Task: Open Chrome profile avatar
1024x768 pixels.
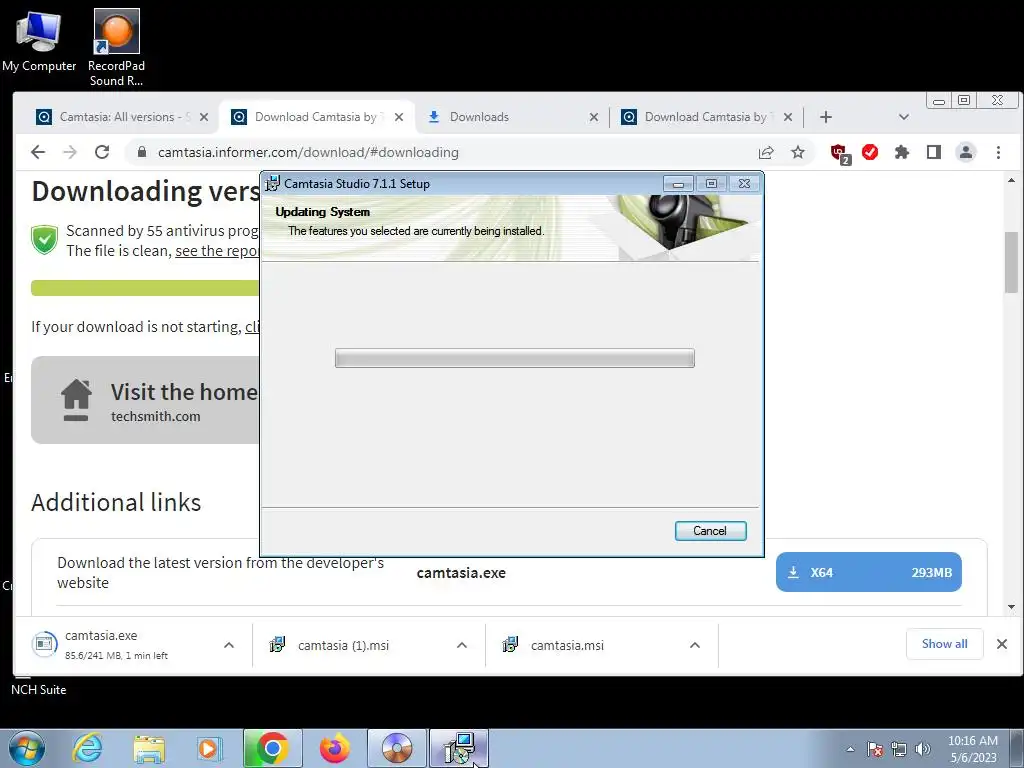Action: point(966,152)
